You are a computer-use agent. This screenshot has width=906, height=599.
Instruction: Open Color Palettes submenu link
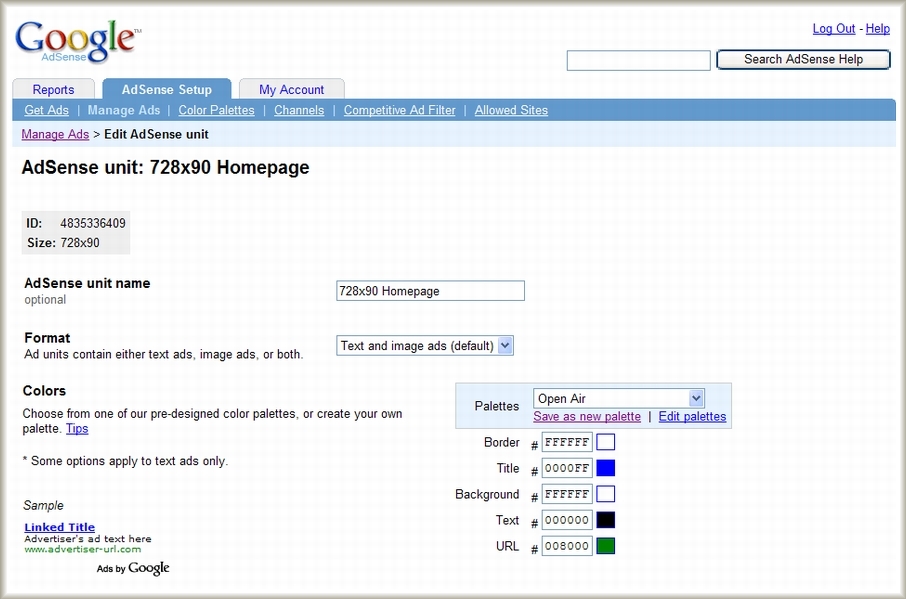click(216, 110)
